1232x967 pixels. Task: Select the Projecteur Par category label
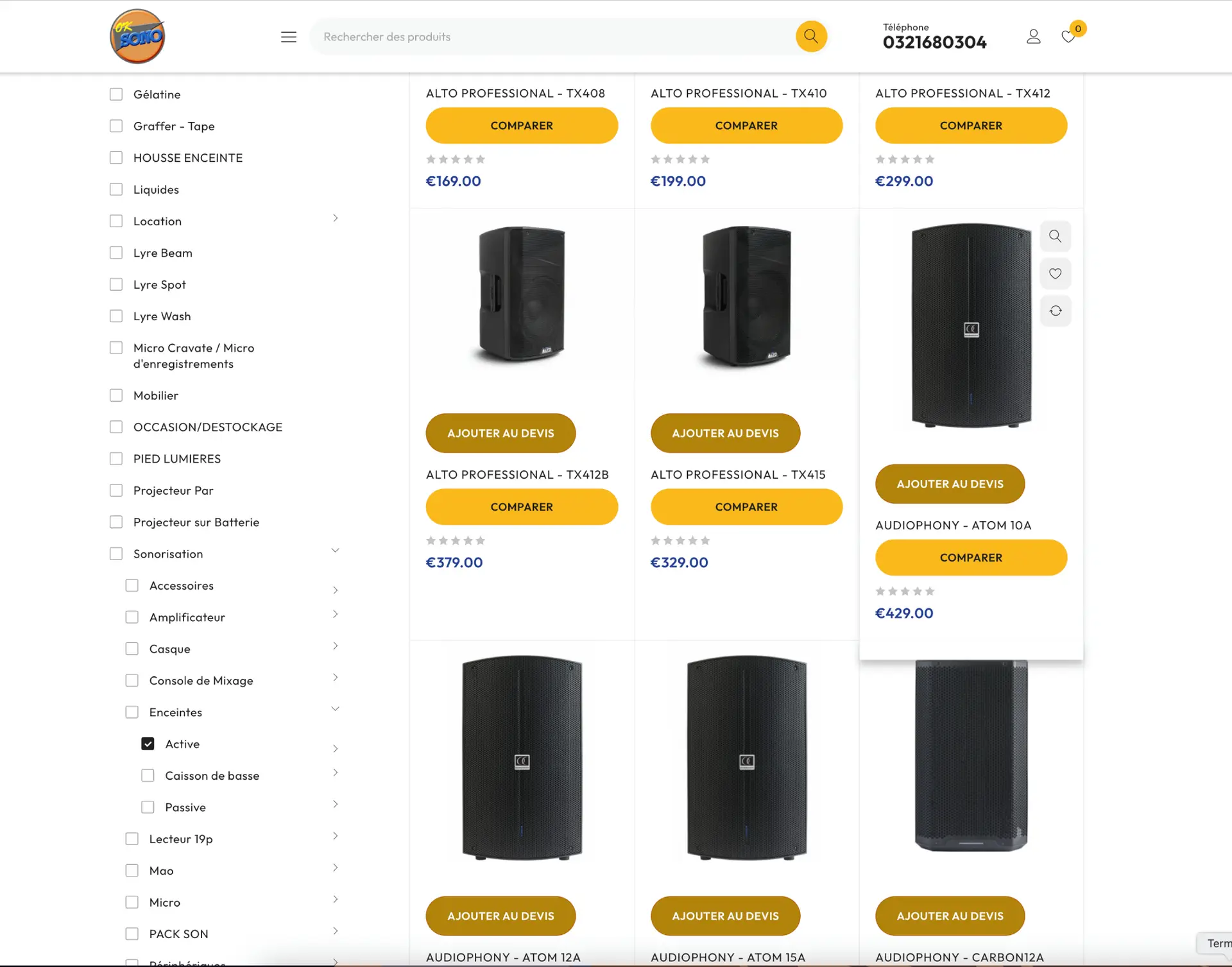pyautogui.click(x=173, y=490)
